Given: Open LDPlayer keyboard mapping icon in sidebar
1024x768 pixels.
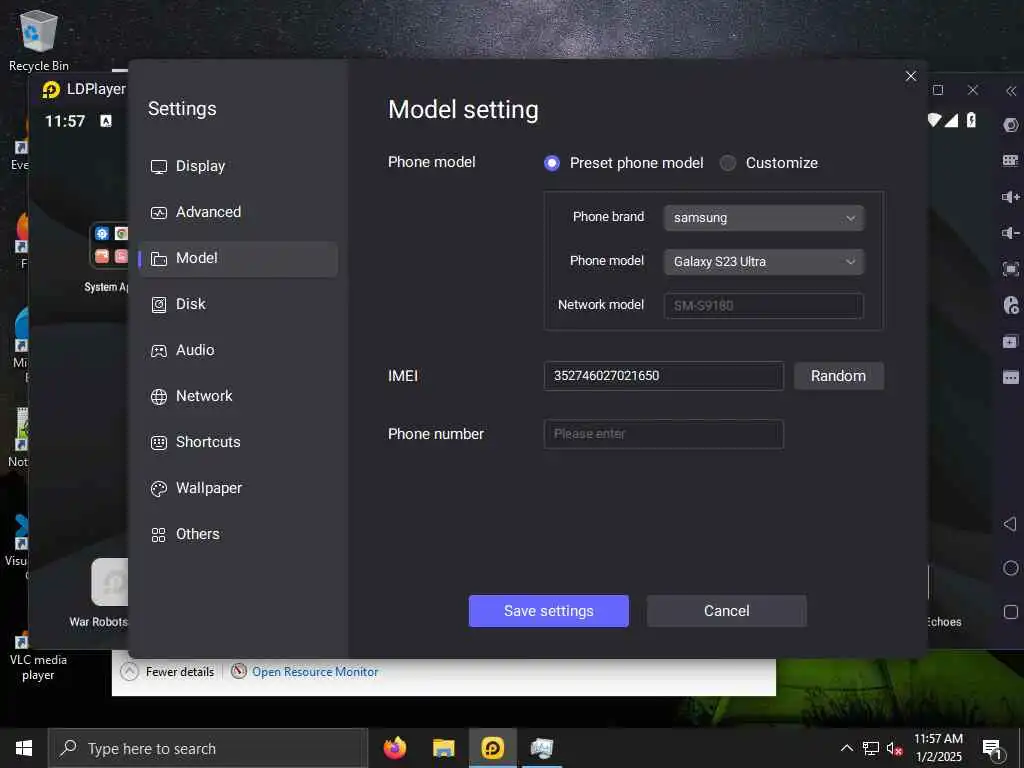Looking at the screenshot, I should (x=1010, y=161).
